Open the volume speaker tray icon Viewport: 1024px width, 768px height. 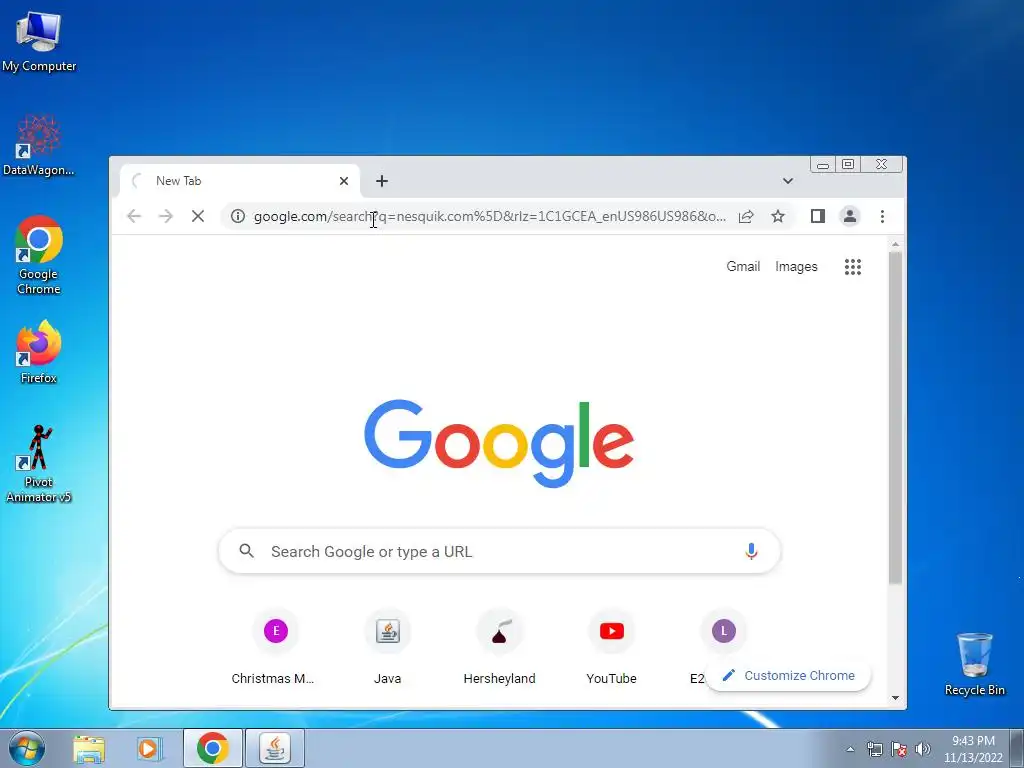[923, 749]
